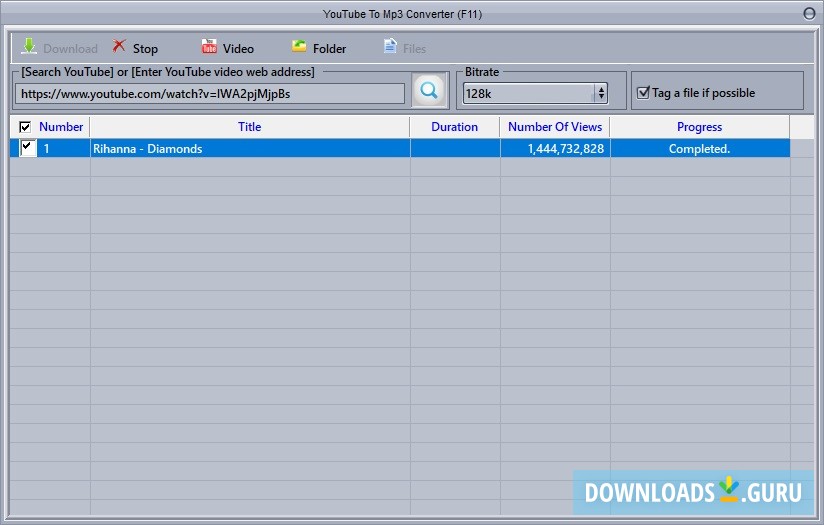Click the 'Tag a file if possible' label text

pyautogui.click(x=704, y=93)
